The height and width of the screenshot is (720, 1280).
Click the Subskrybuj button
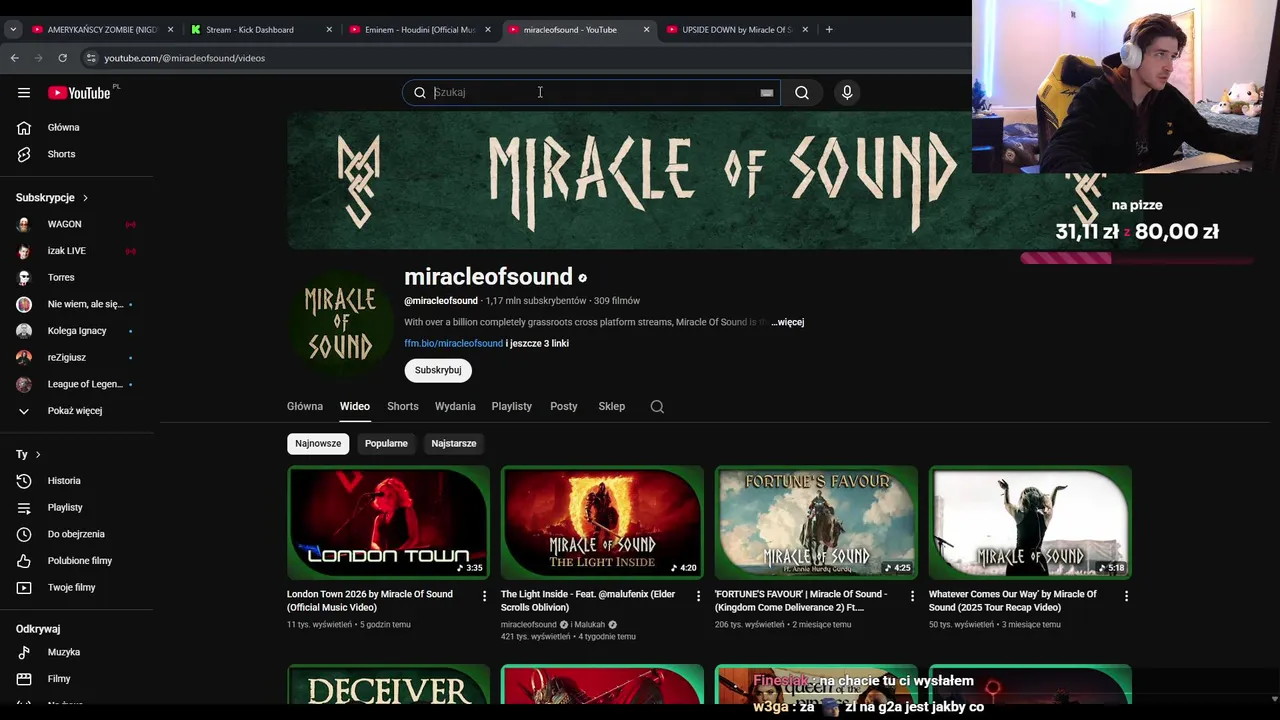pyautogui.click(x=438, y=370)
